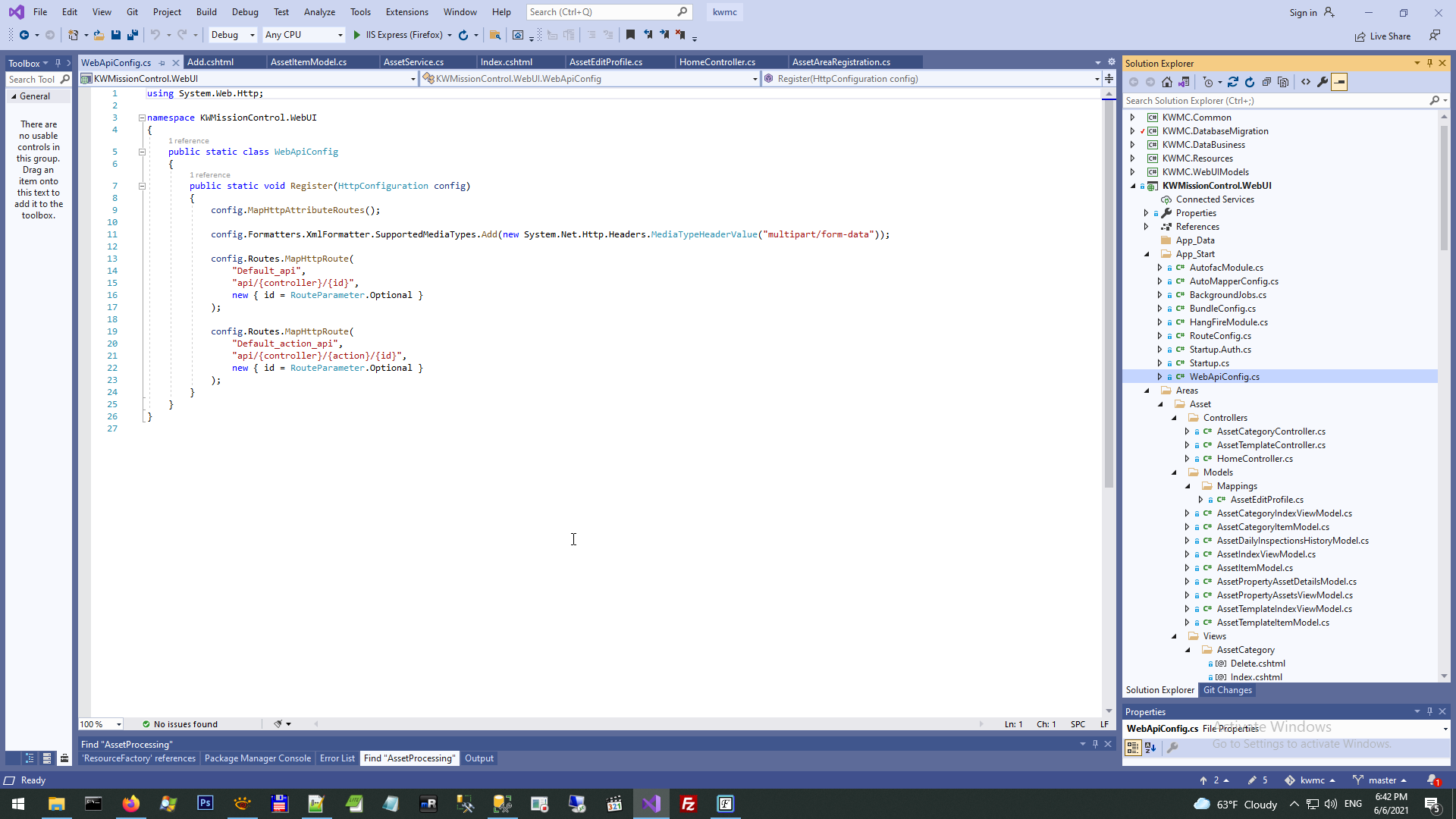1456x819 pixels.
Task: Click Collapse All in Solution Explorer toolbar
Action: [1266, 82]
